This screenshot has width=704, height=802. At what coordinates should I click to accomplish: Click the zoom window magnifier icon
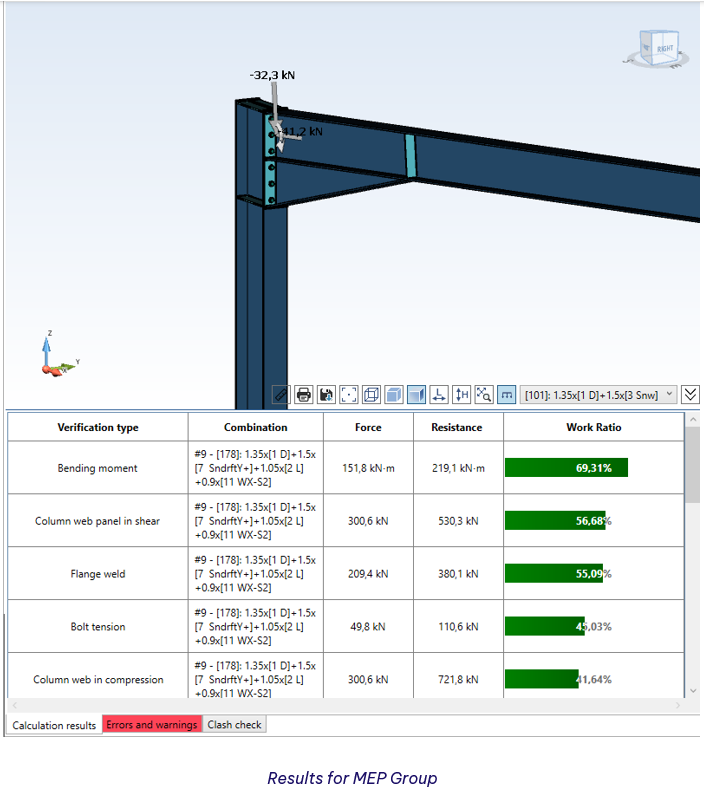(x=484, y=395)
